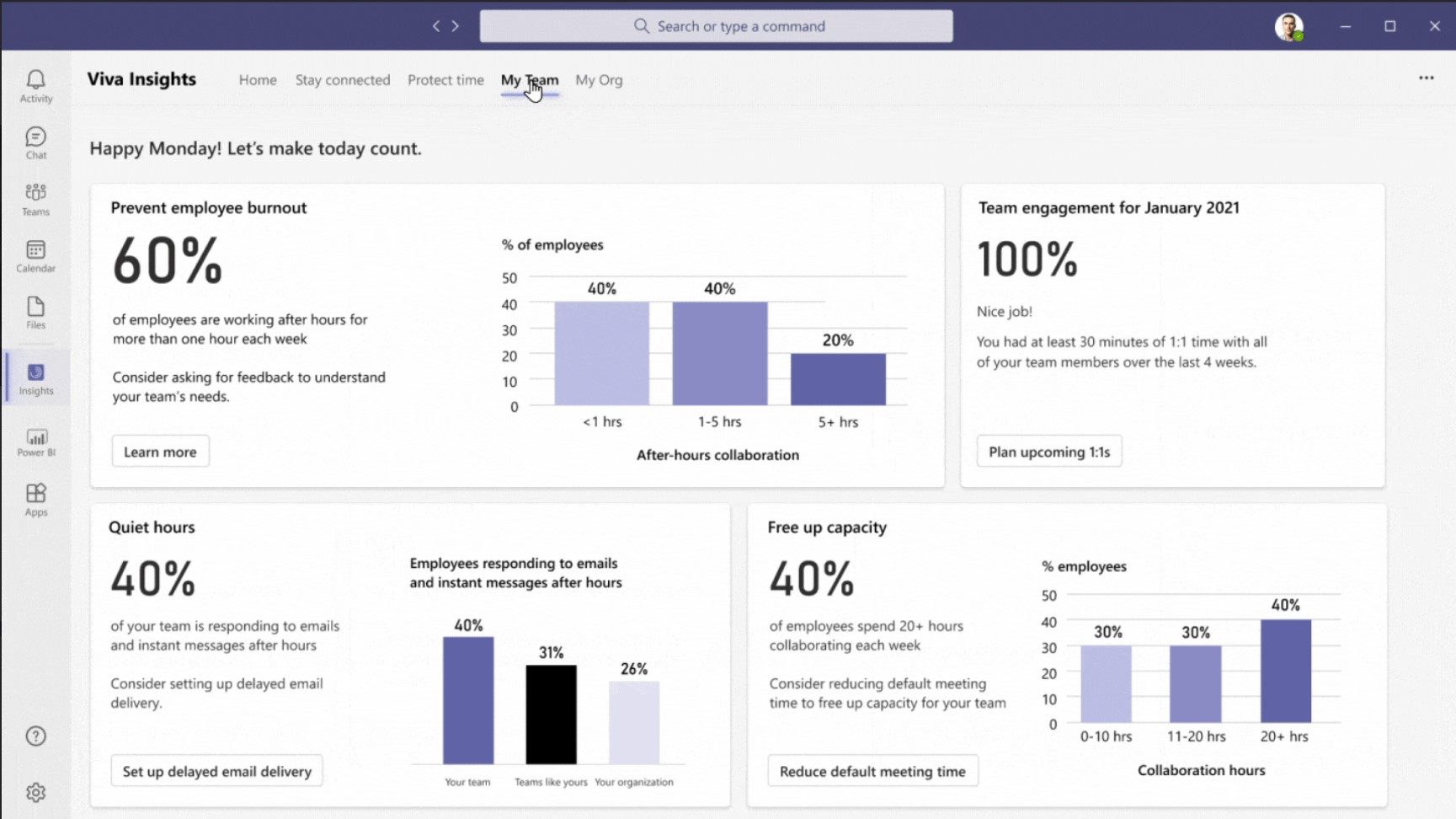Click Set up delayed email delivery
The width and height of the screenshot is (1456, 819).
coord(216,771)
